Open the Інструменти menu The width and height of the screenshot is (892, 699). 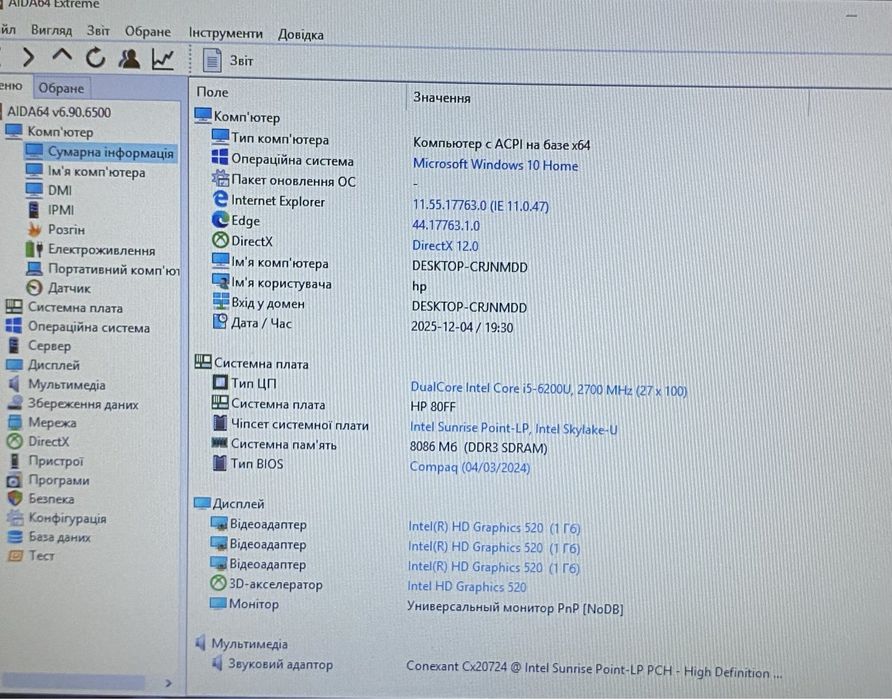[x=226, y=34]
